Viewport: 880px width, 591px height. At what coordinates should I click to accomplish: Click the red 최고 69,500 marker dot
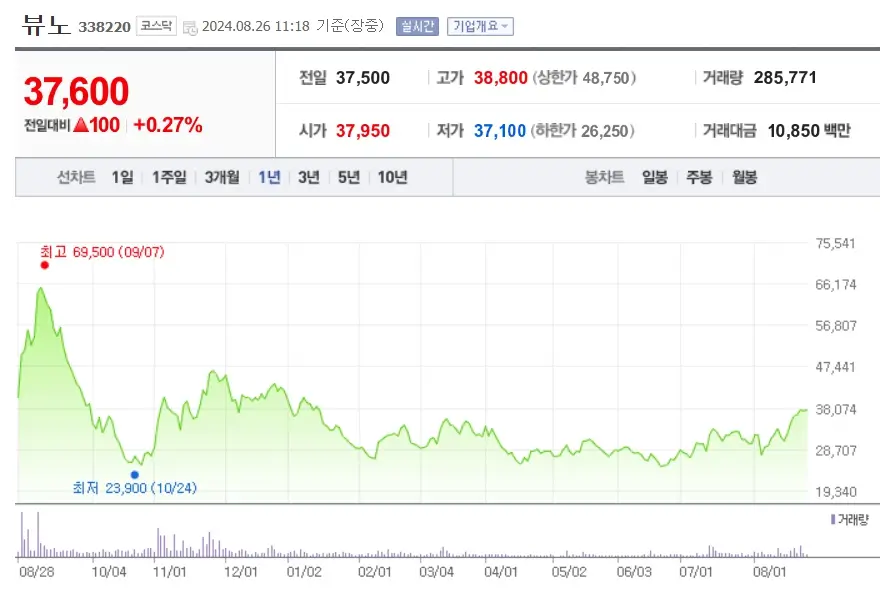44,266
